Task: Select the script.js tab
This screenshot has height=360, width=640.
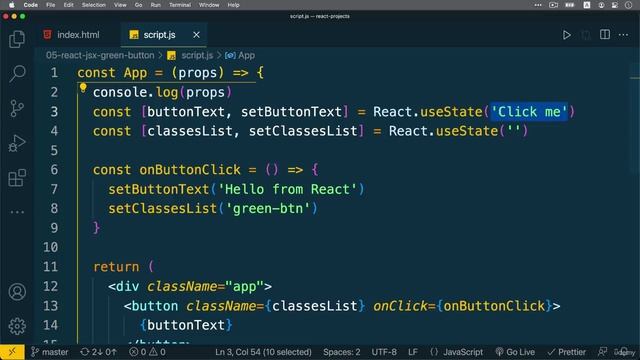Action: 159,35
